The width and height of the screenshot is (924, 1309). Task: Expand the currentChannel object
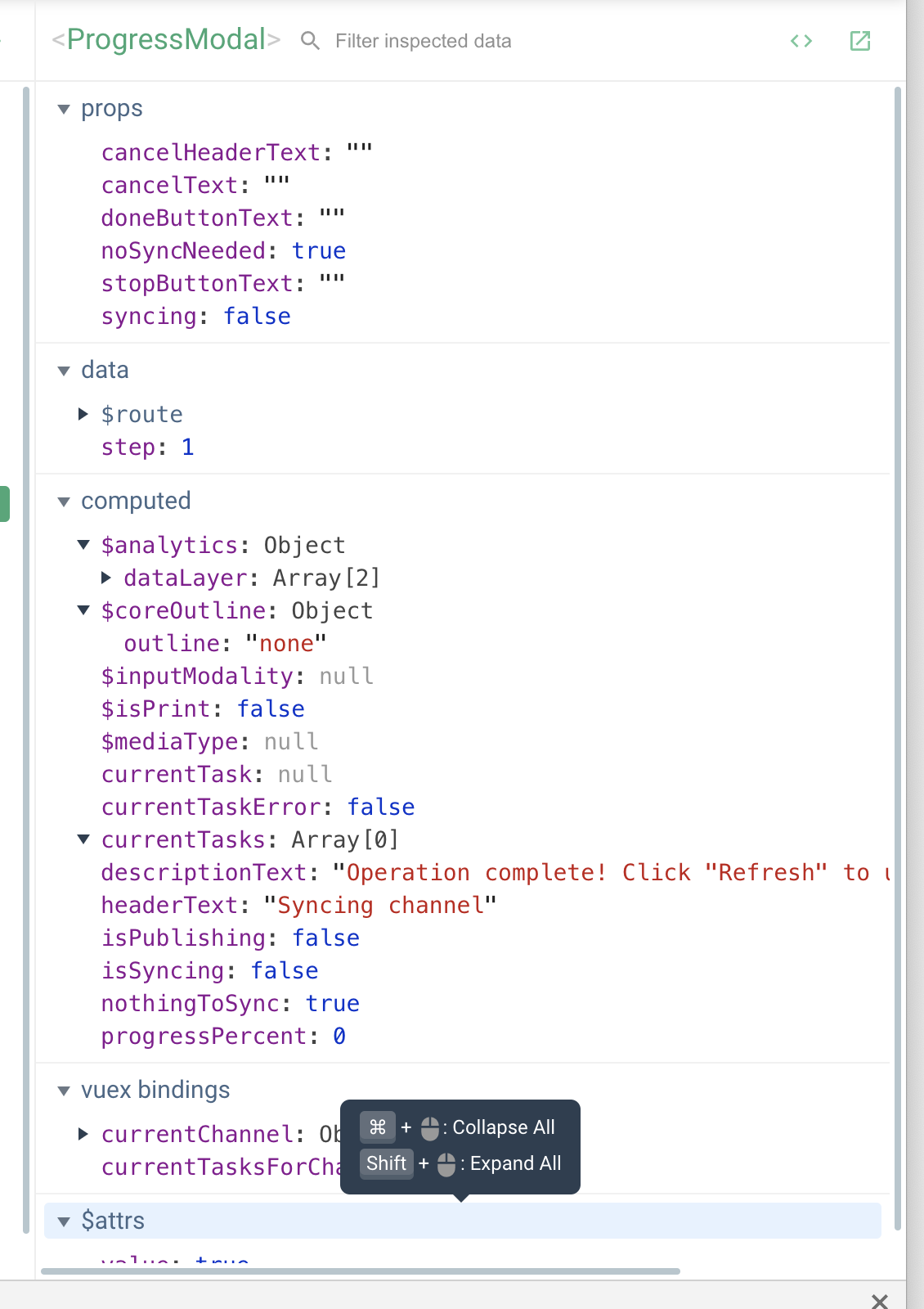click(x=83, y=1134)
